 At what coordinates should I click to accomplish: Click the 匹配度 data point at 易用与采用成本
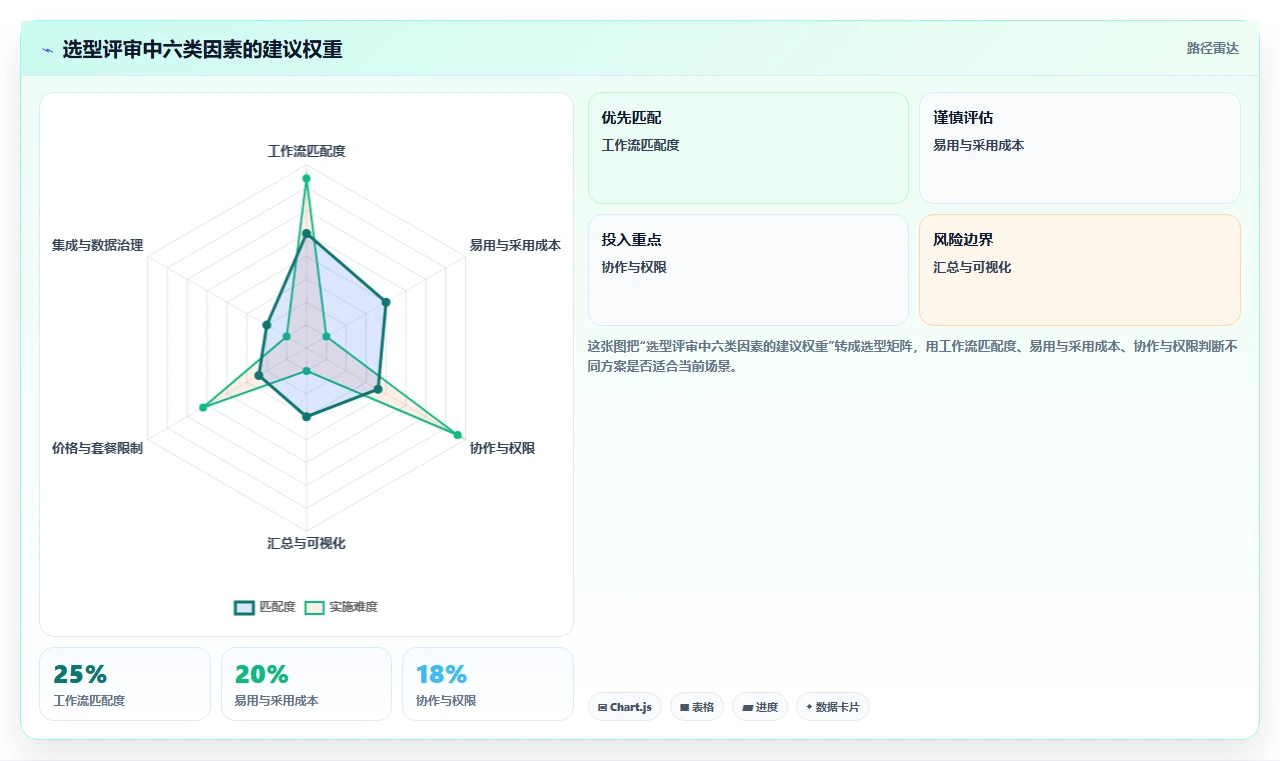tap(386, 301)
